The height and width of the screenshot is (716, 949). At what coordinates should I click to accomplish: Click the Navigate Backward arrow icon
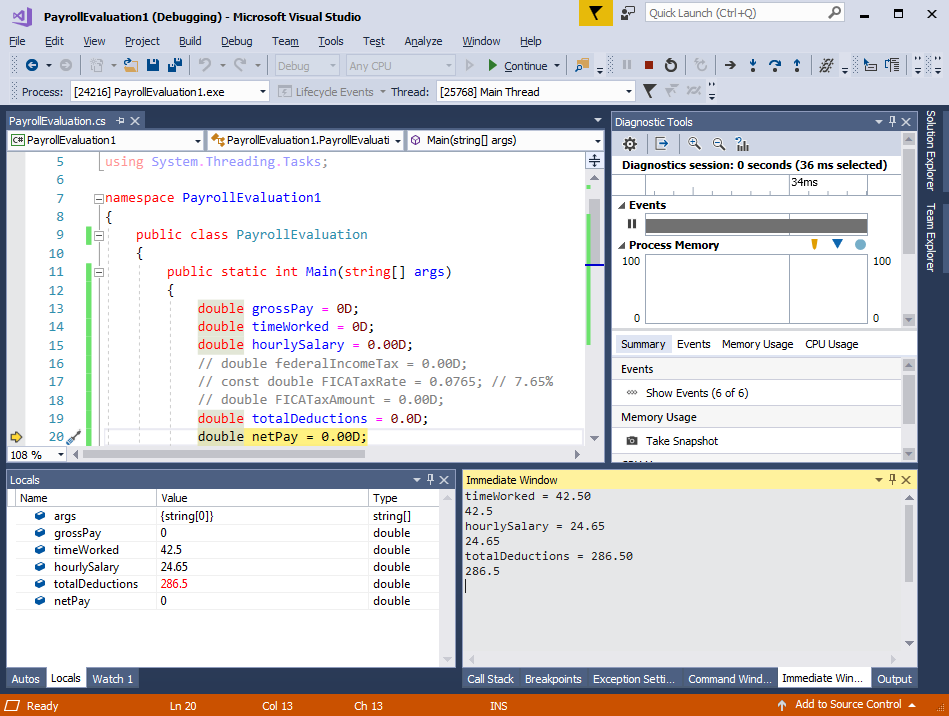[x=32, y=65]
